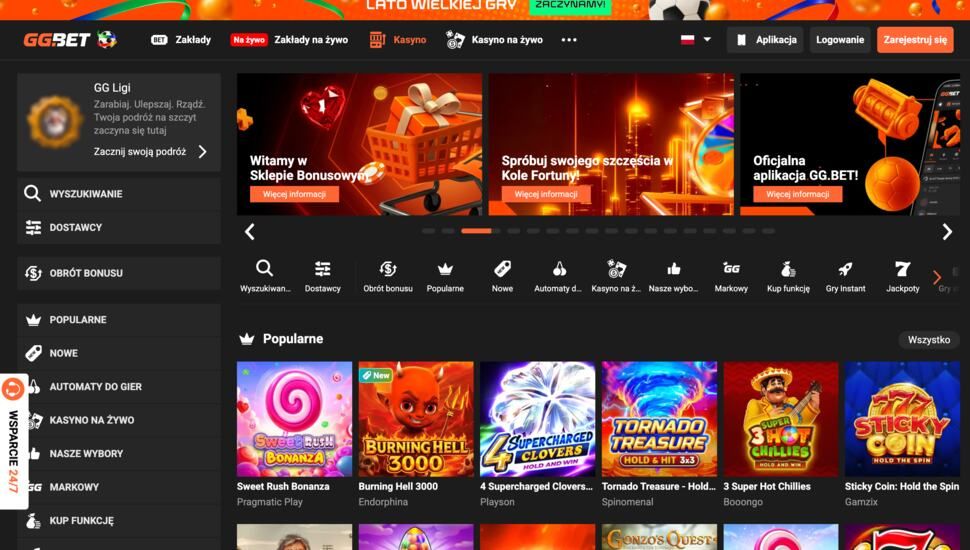This screenshot has height=550, width=970.
Task: Click the Booongo provider text
Action: tap(743, 502)
